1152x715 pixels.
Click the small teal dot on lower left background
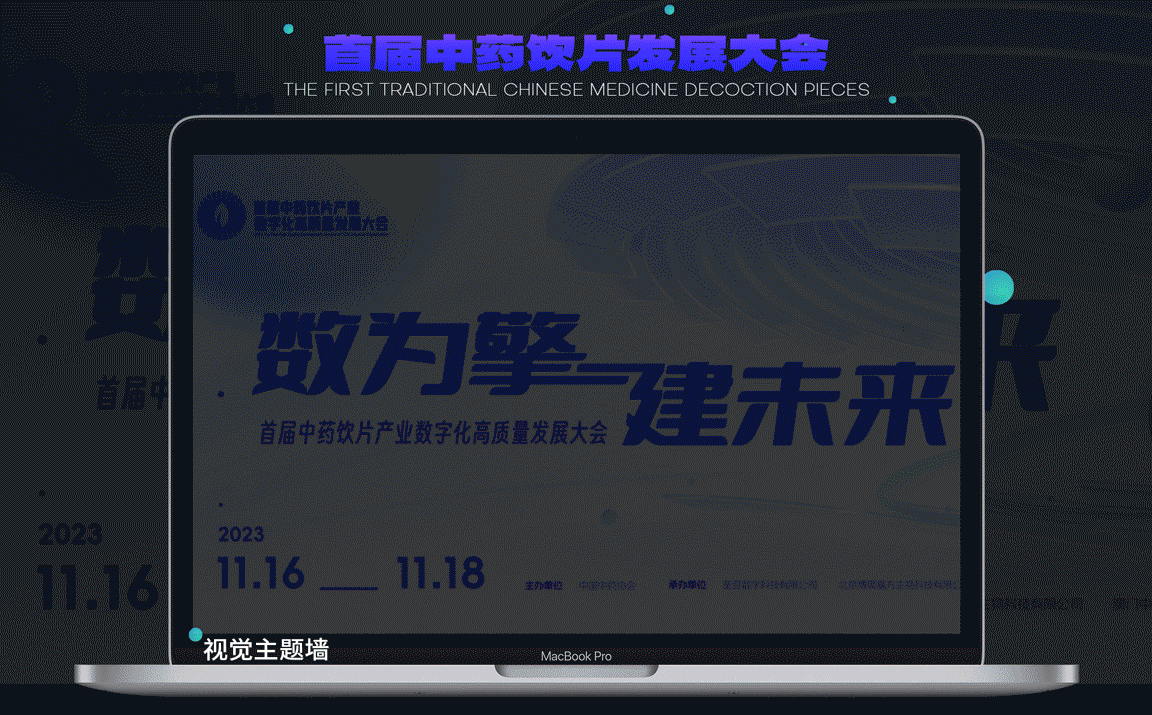[x=41, y=494]
